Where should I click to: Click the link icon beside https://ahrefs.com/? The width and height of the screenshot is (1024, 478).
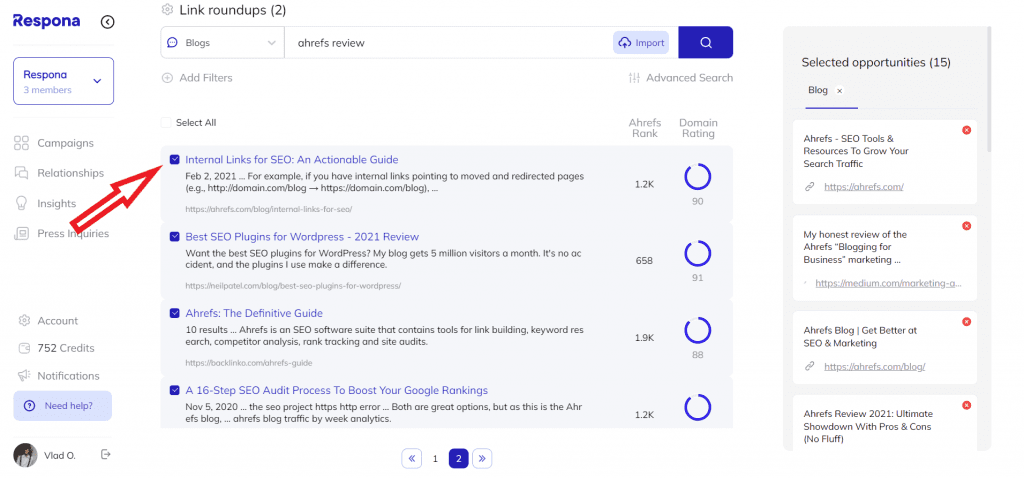[810, 187]
